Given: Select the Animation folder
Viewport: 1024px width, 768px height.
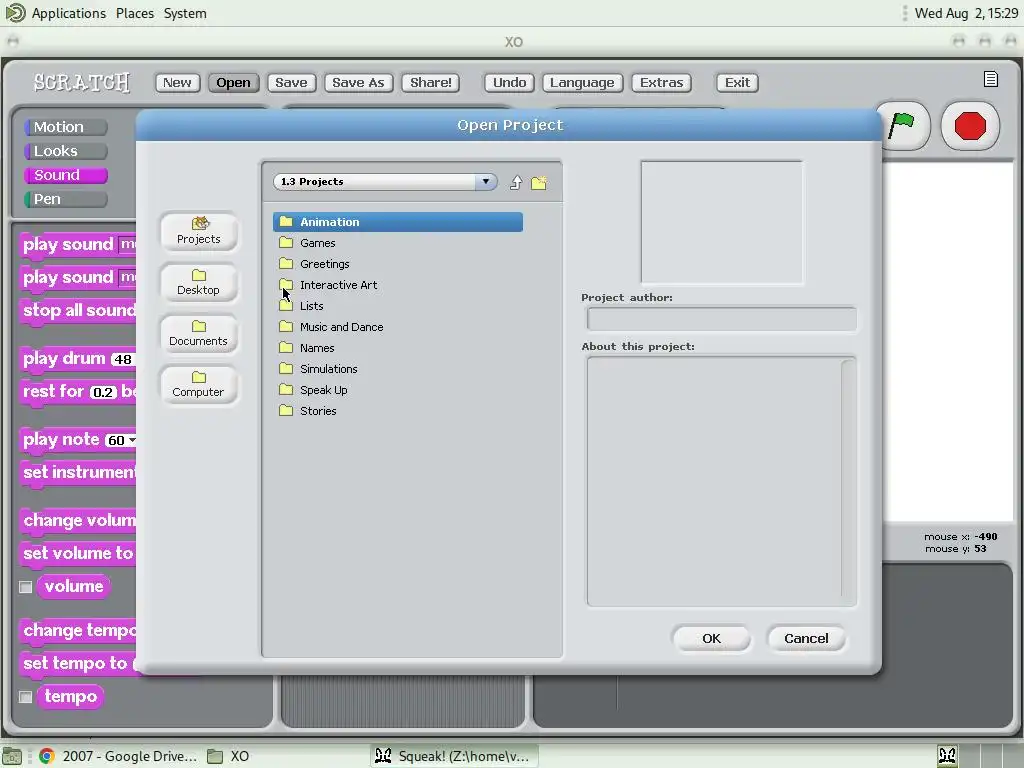Looking at the screenshot, I should [398, 222].
